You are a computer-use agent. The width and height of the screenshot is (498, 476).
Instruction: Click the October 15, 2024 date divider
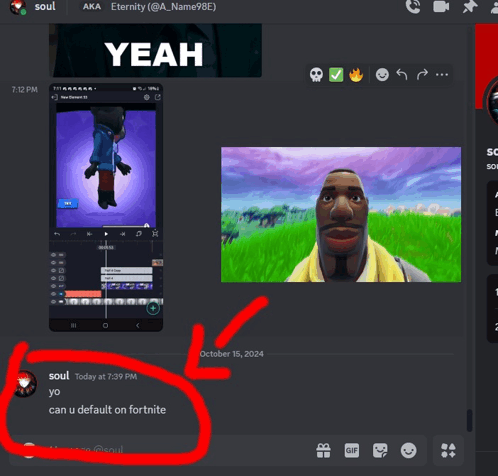(x=232, y=354)
